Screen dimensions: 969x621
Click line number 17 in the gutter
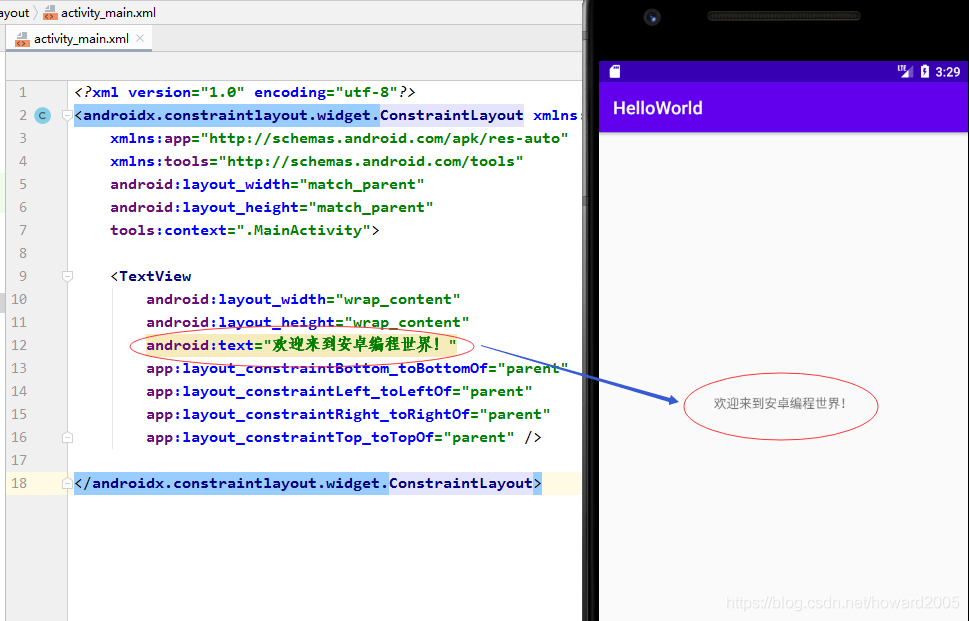point(19,460)
